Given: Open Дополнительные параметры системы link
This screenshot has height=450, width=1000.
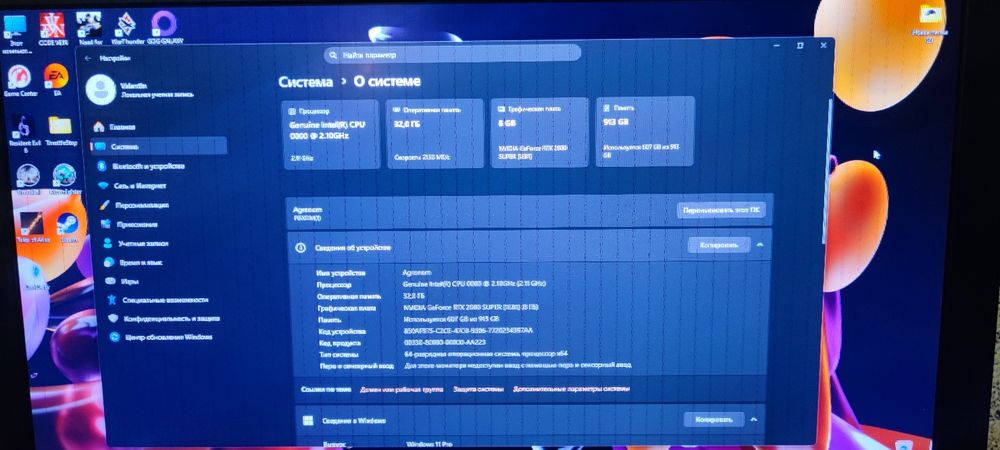Looking at the screenshot, I should click(x=571, y=388).
